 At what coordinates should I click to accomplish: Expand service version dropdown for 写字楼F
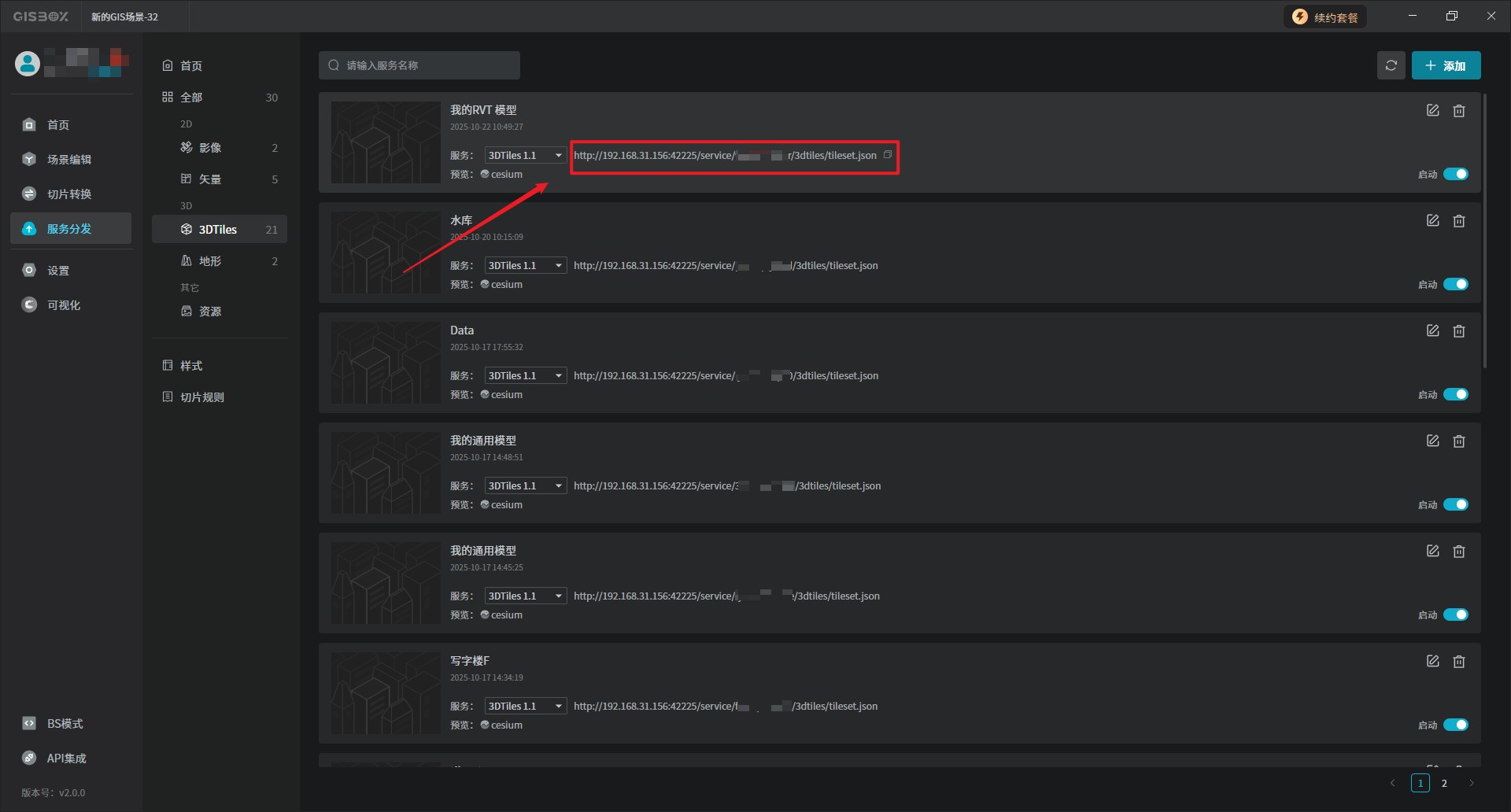(x=525, y=707)
